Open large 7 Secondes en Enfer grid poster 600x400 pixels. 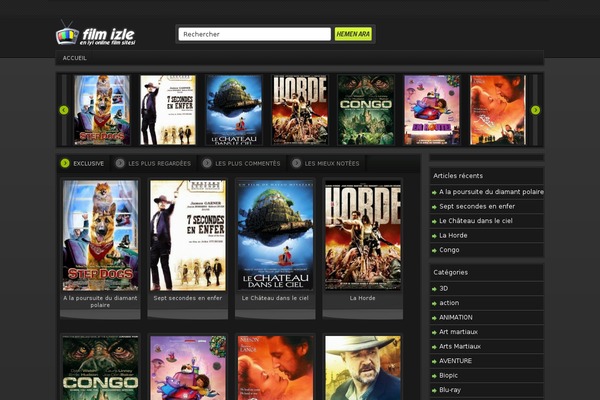pyautogui.click(x=188, y=235)
